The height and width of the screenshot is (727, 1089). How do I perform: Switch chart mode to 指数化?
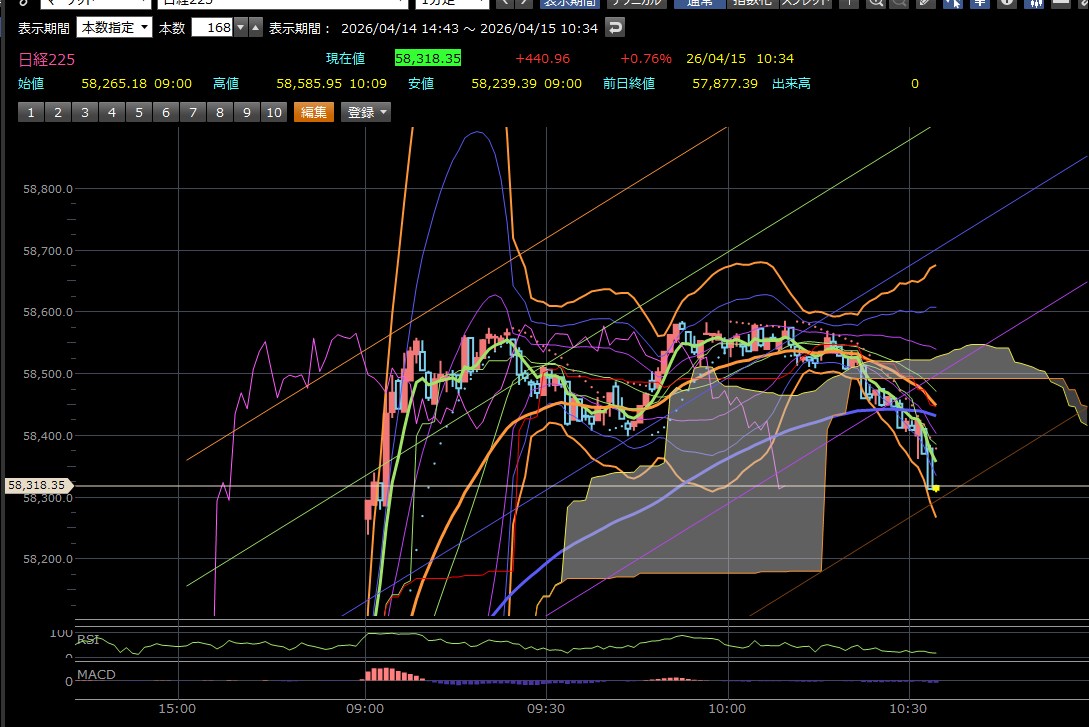coord(750,3)
